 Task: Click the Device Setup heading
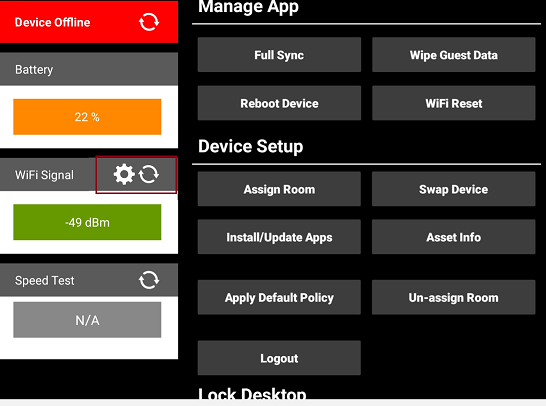(251, 146)
